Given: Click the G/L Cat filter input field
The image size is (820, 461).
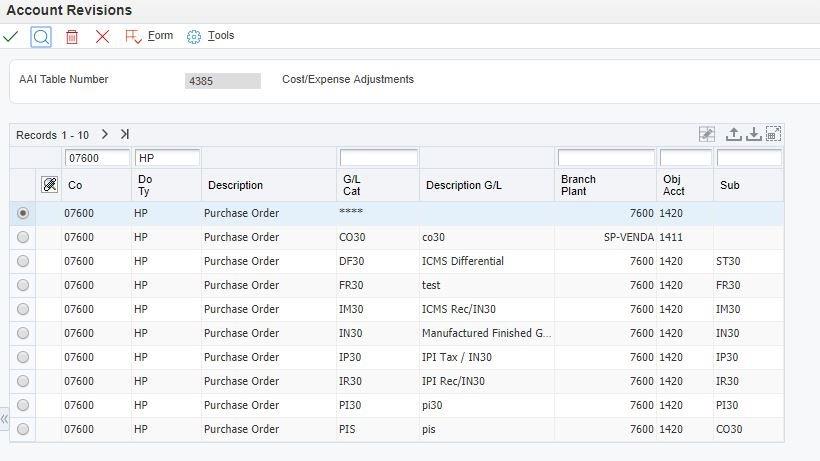Looking at the screenshot, I should pyautogui.click(x=378, y=158).
